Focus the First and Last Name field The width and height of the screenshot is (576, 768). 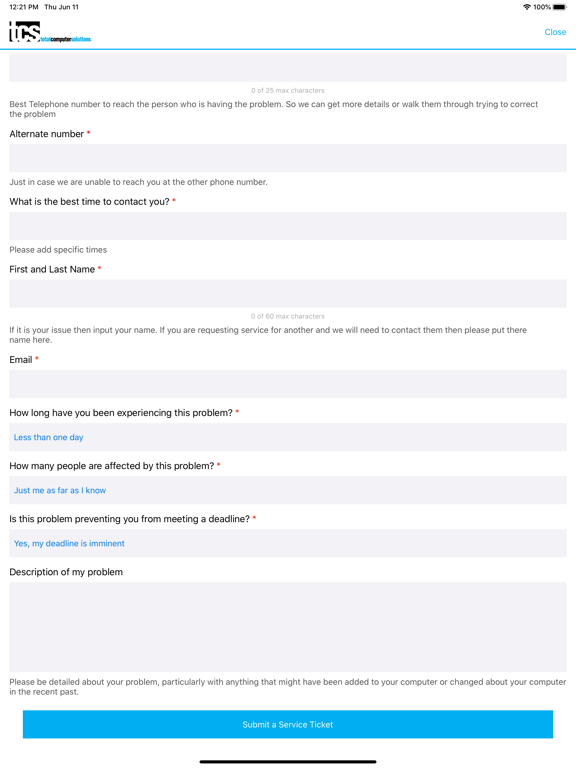pyautogui.click(x=288, y=293)
